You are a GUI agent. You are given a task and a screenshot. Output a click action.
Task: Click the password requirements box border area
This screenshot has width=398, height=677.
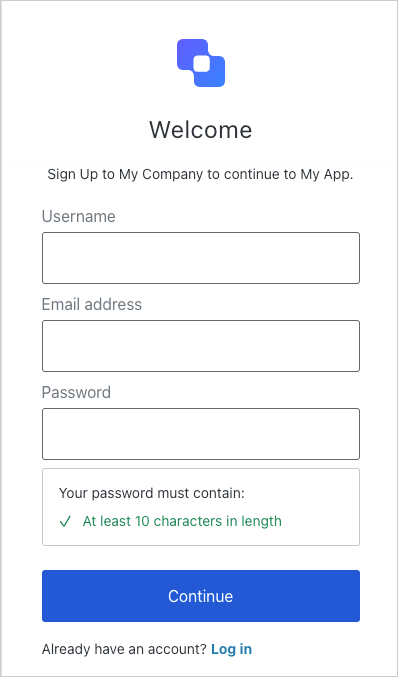click(x=201, y=507)
